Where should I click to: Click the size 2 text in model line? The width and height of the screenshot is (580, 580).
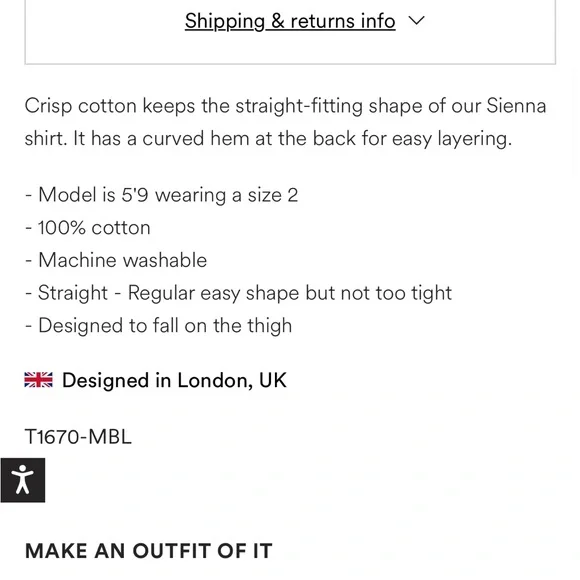273,195
